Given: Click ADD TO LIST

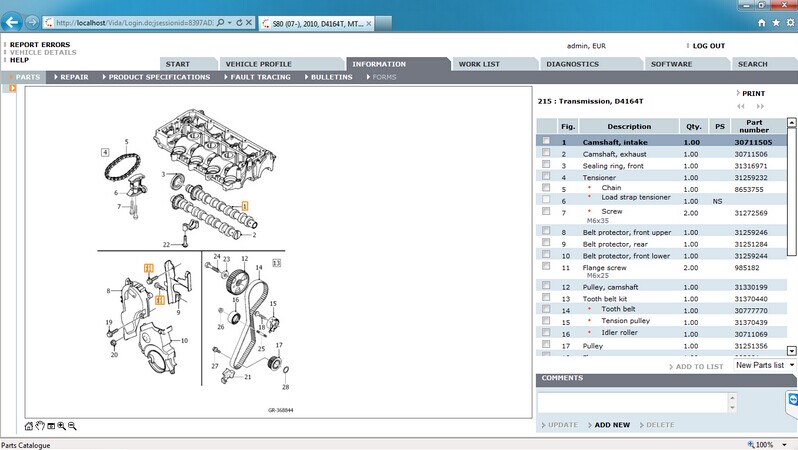Looking at the screenshot, I should [x=699, y=367].
